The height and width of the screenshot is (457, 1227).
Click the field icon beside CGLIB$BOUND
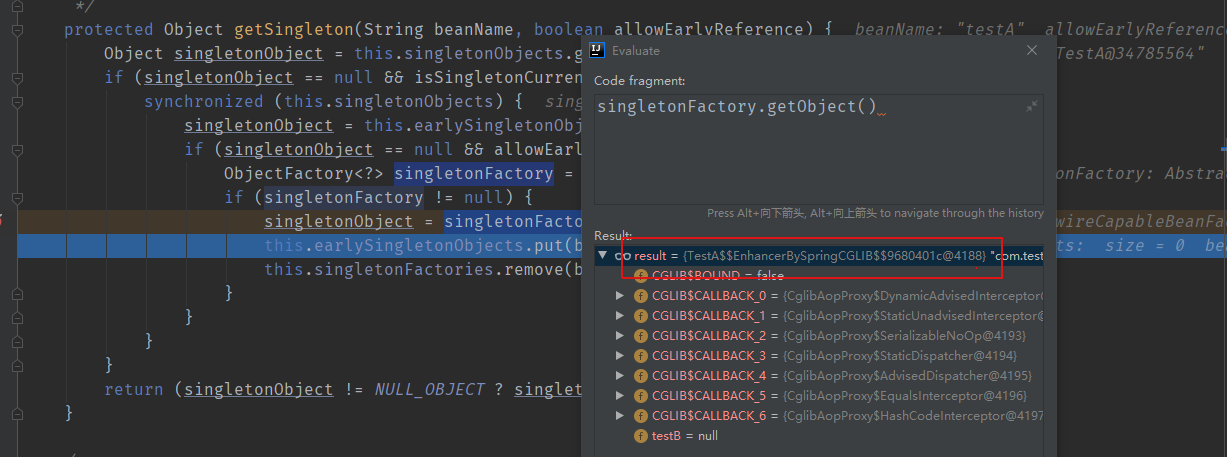pos(640,275)
